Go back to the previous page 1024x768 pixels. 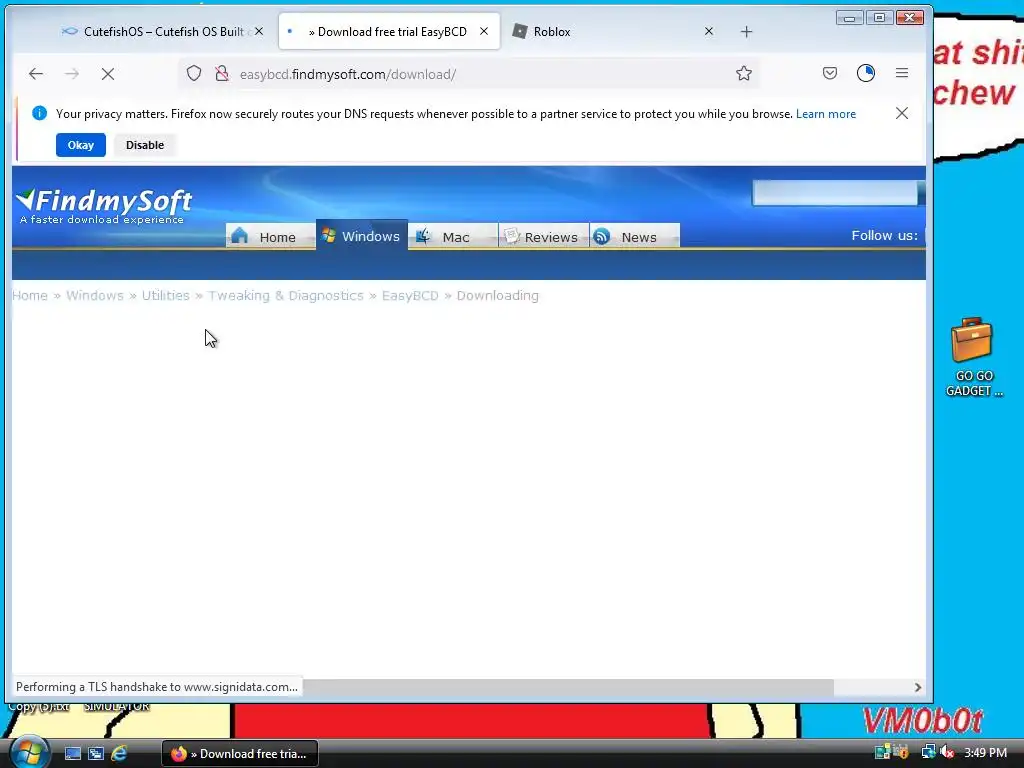coord(36,74)
